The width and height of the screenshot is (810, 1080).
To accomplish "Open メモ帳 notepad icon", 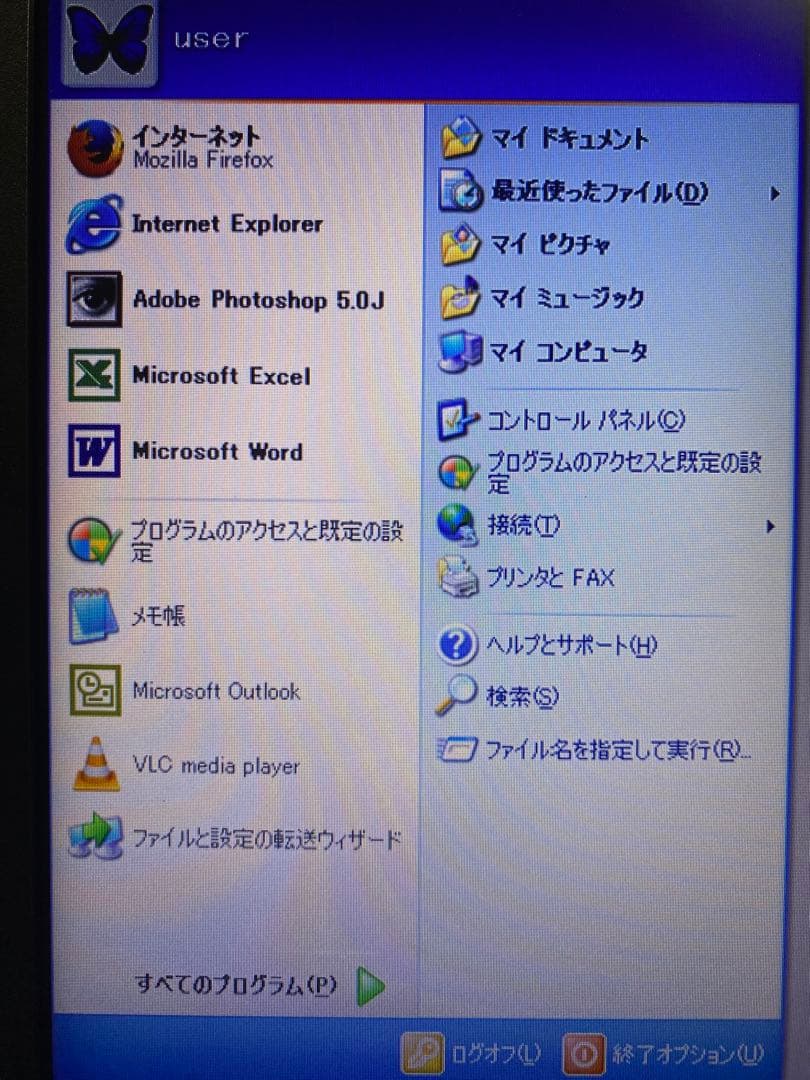I will (x=93, y=616).
